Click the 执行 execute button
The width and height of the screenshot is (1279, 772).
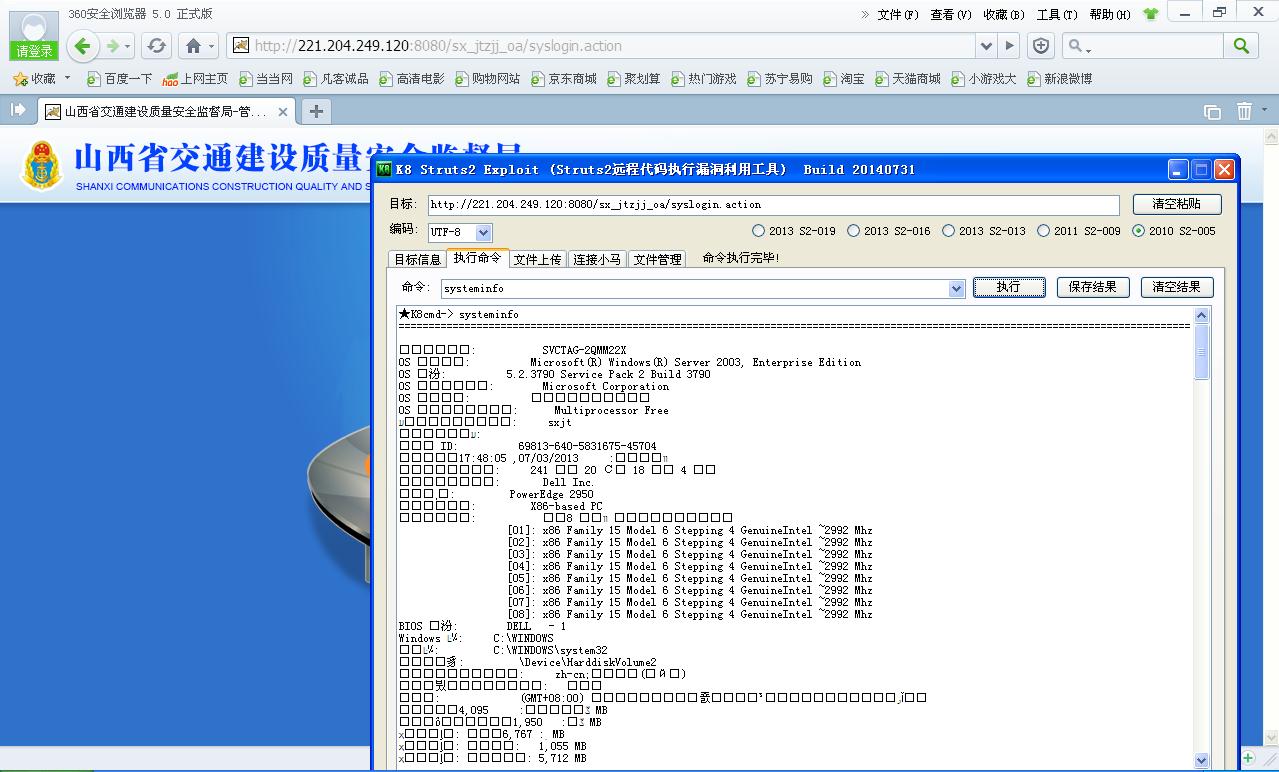coord(1009,287)
